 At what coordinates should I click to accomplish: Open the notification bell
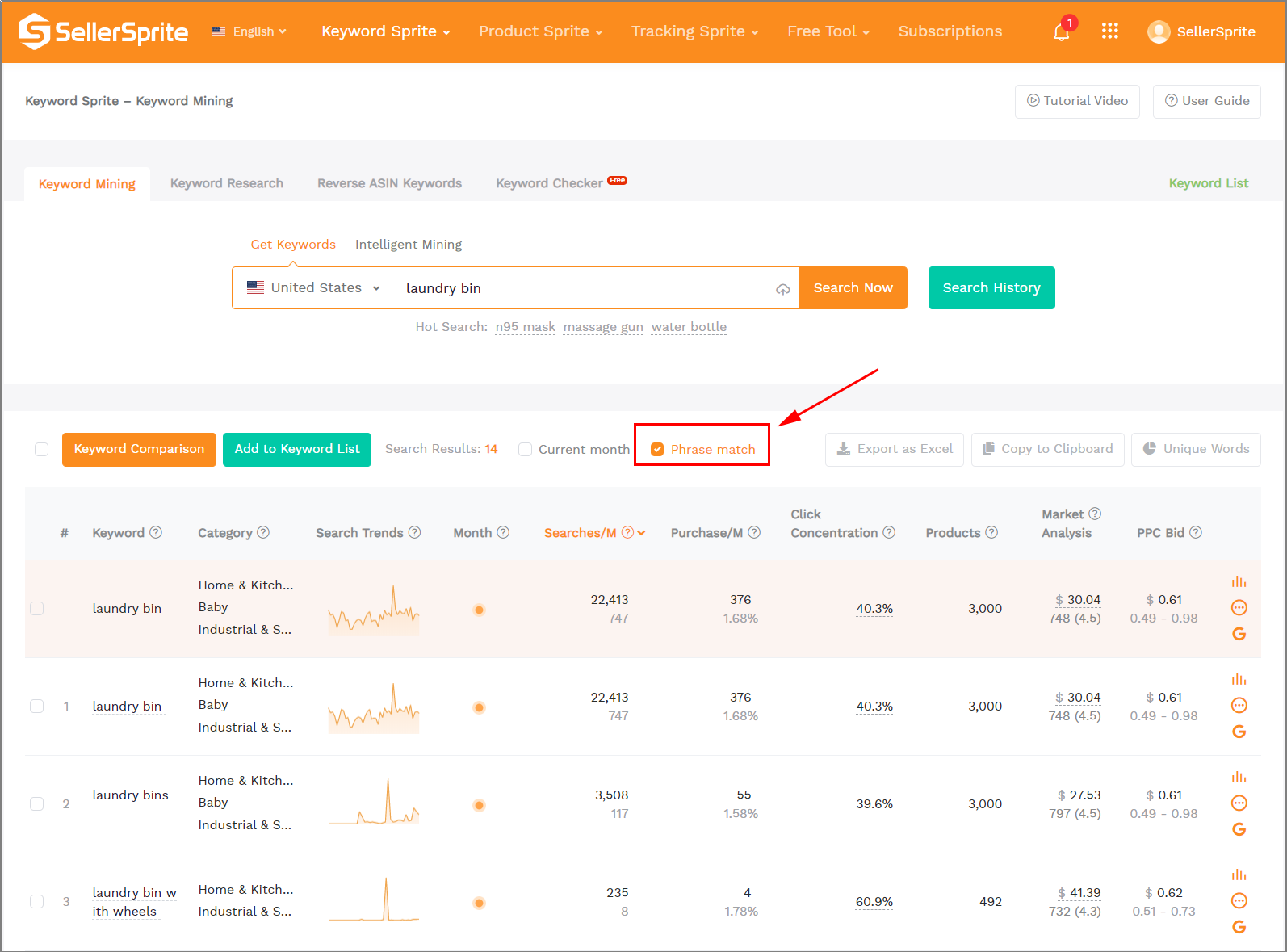1062,32
